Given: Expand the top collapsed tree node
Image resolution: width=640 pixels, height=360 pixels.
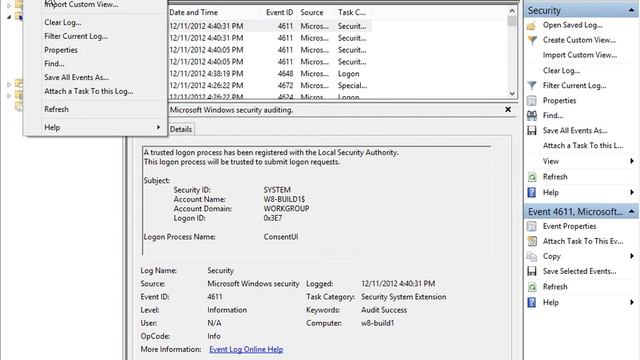Looking at the screenshot, I should click(9, 6).
